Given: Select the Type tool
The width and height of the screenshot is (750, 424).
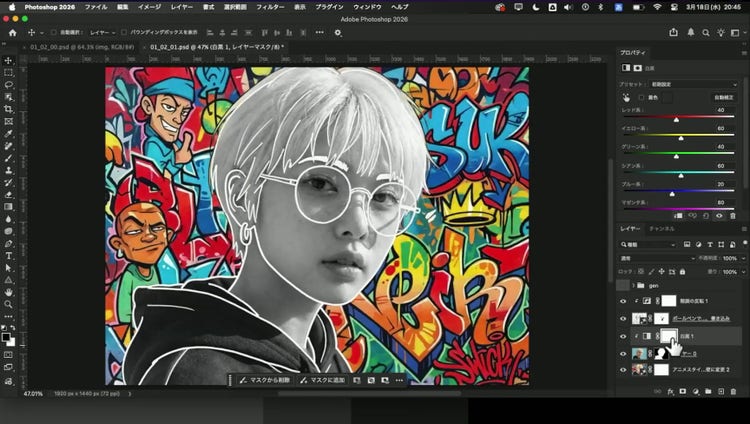Looking at the screenshot, I should [x=9, y=255].
